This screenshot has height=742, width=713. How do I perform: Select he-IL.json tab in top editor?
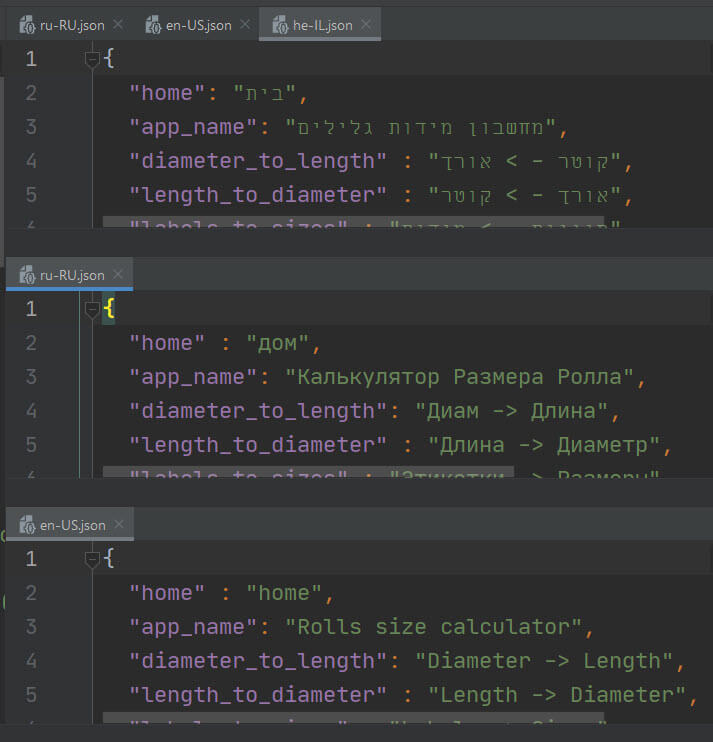coord(322,25)
